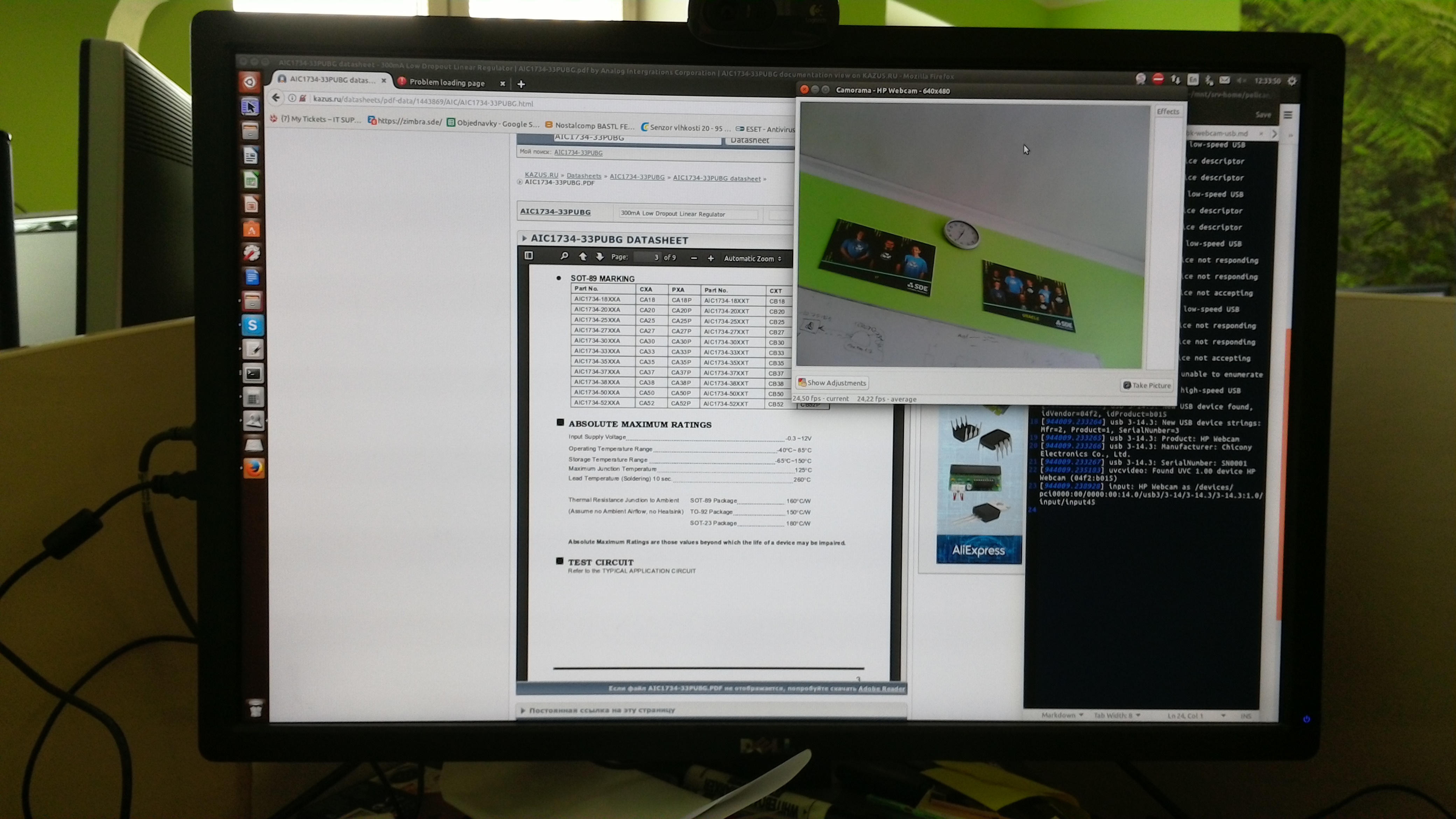Open ESET - Antivirus bookmark

[x=765, y=129]
